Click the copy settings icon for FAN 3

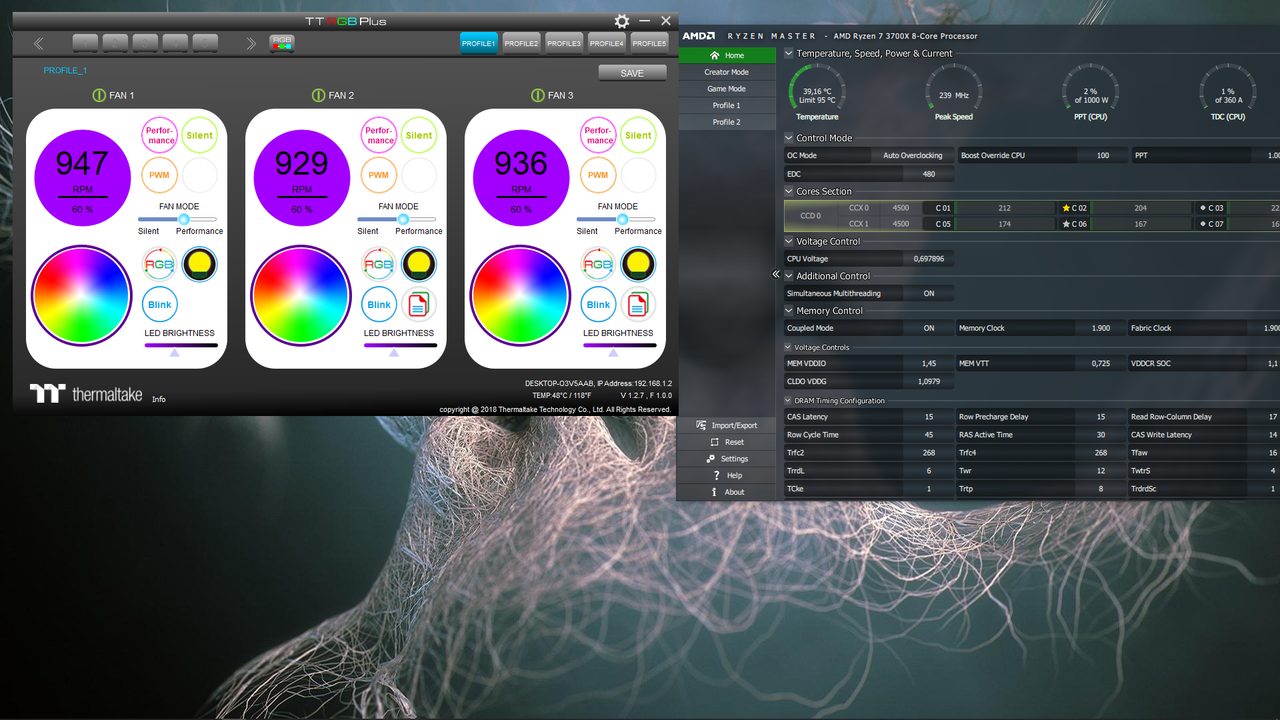[x=638, y=304]
